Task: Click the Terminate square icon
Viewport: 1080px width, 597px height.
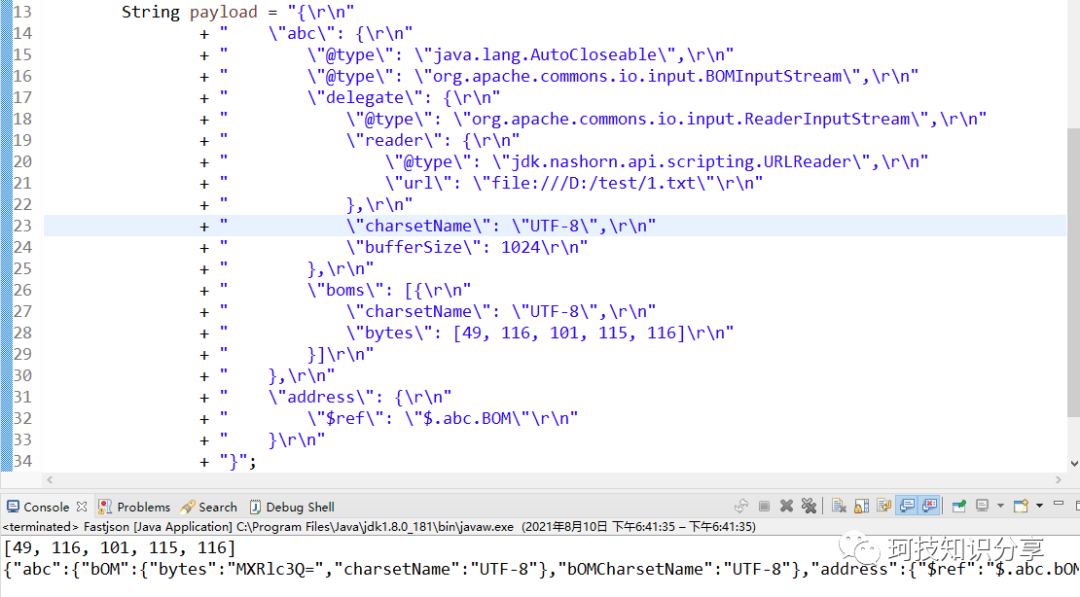Action: 764,506
